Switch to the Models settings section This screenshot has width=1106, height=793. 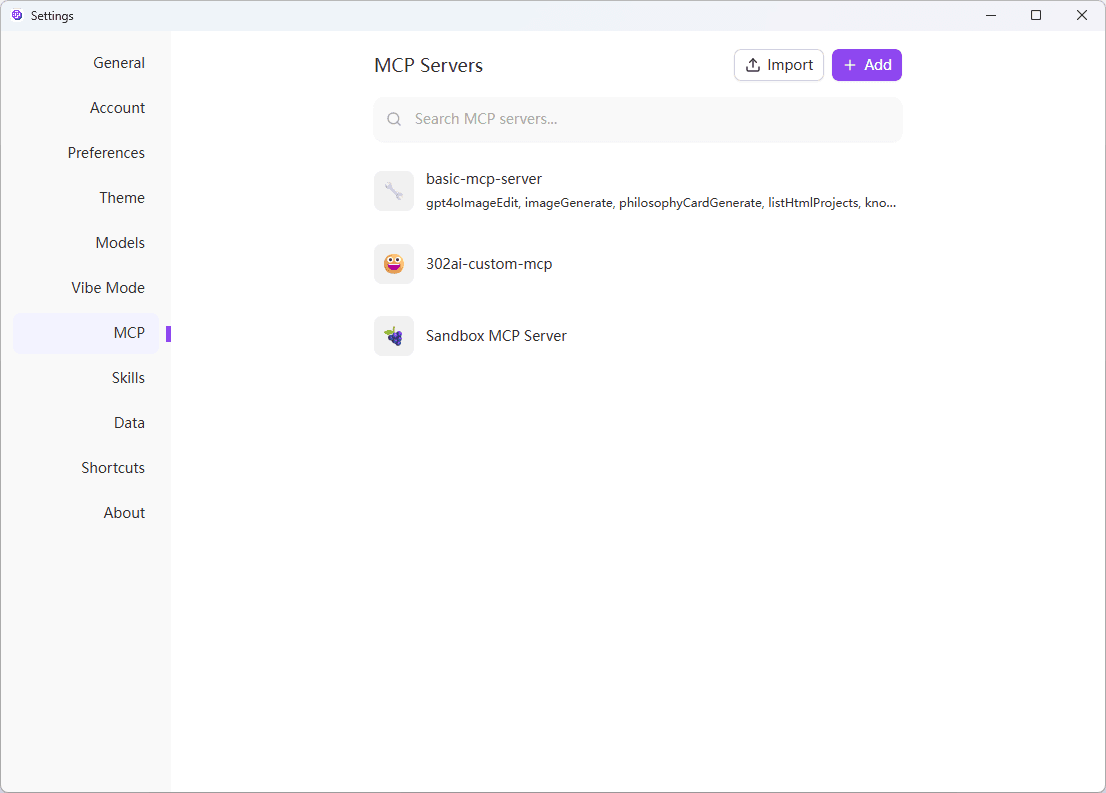pos(120,242)
